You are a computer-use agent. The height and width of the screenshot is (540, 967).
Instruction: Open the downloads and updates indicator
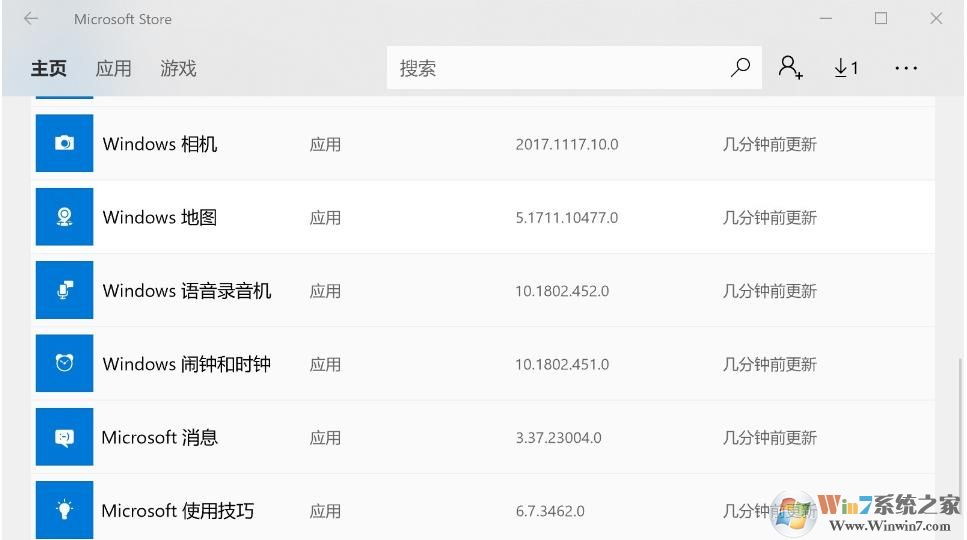846,68
